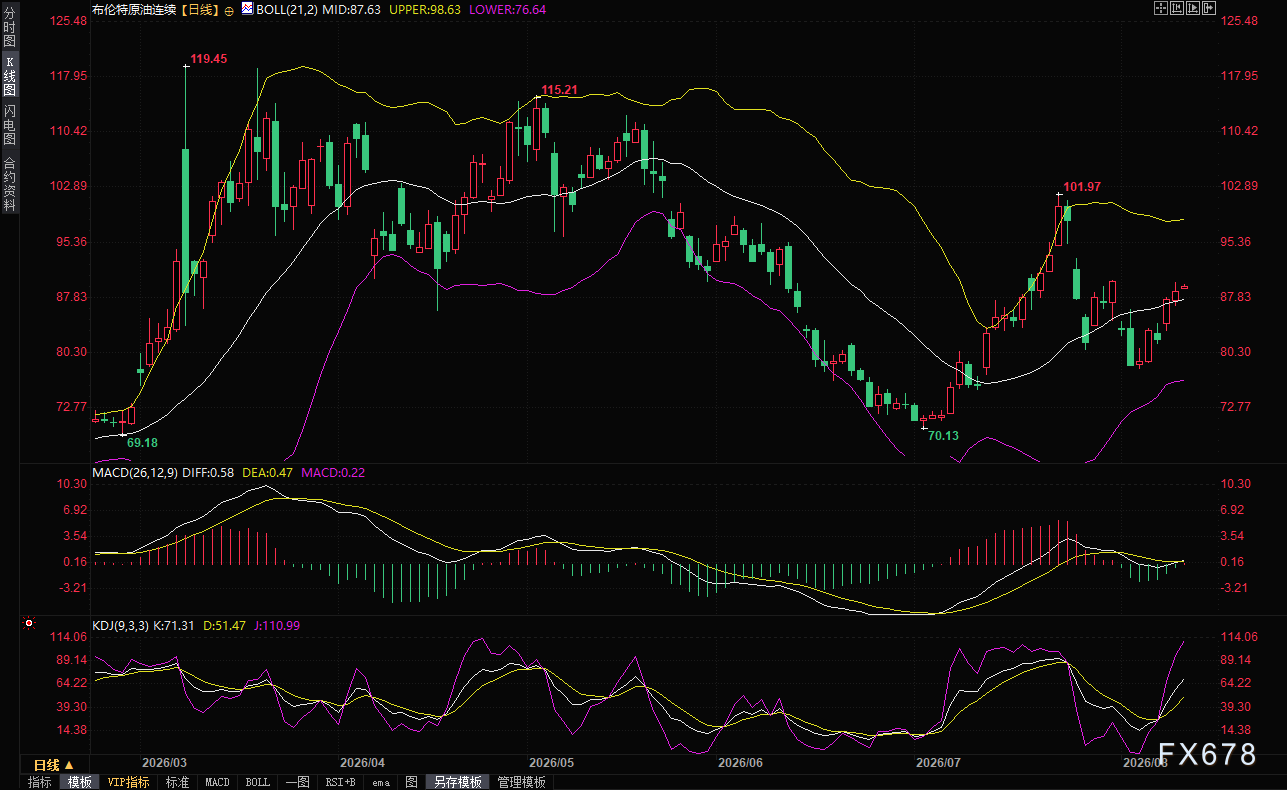Open the 合约资料 sidebar item
Viewport: 1287px width, 790px height.
coord(10,183)
